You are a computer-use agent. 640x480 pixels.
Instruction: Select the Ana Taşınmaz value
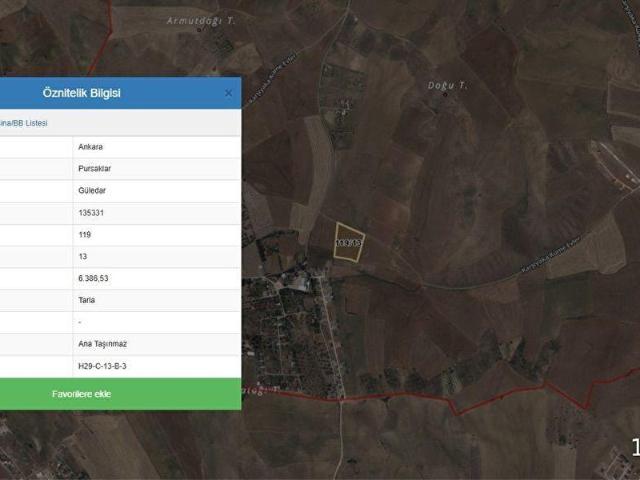[102, 344]
